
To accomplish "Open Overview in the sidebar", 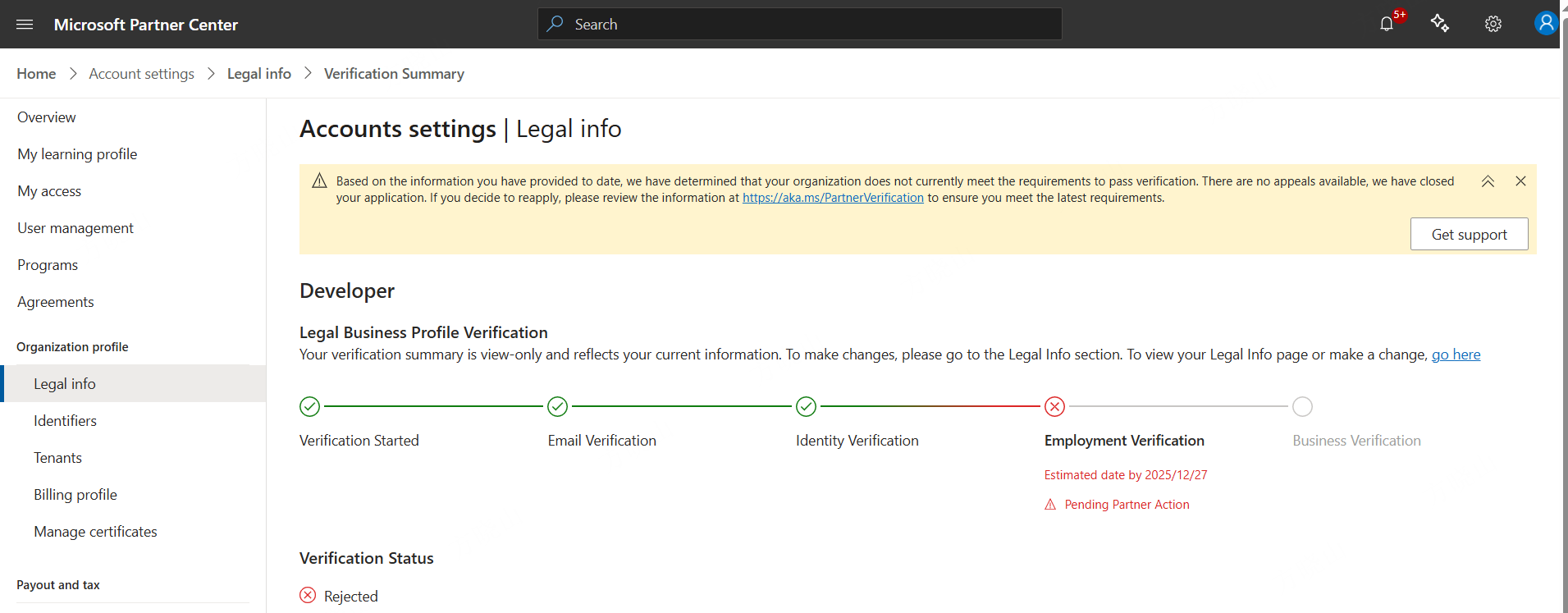I will 47,117.
